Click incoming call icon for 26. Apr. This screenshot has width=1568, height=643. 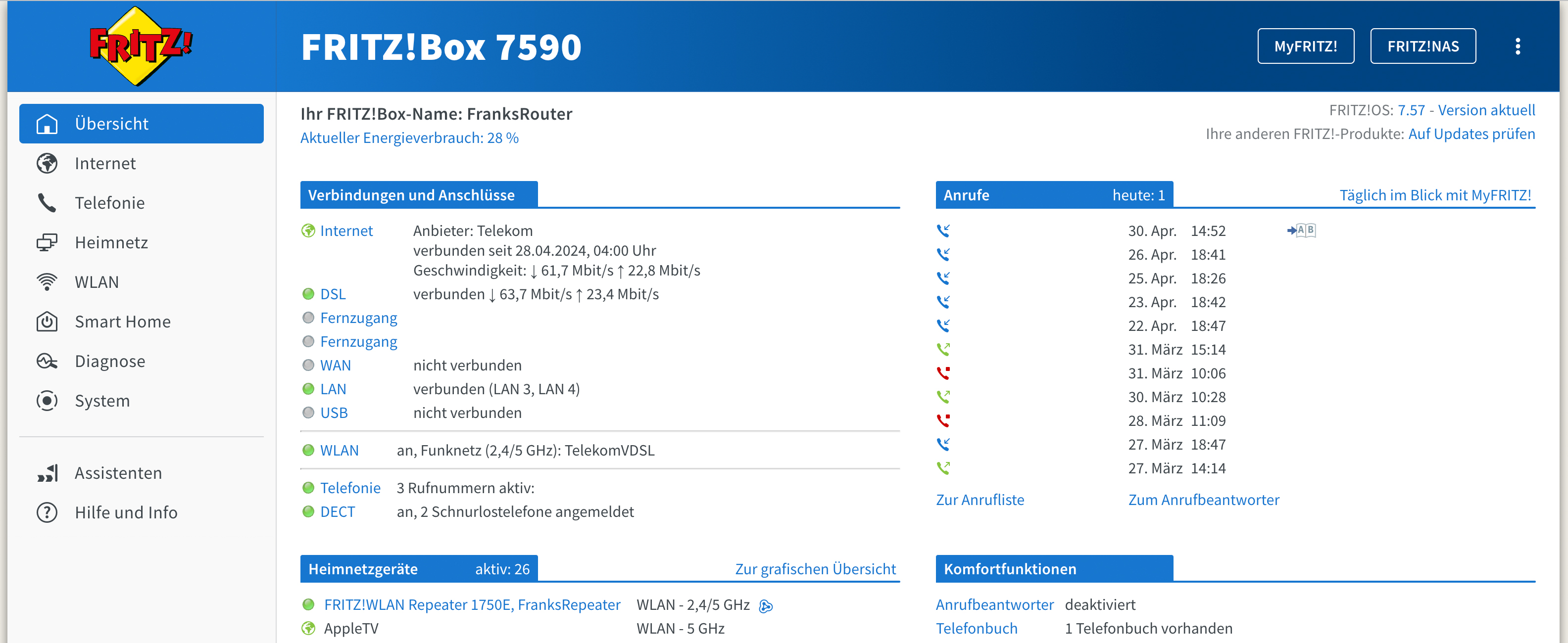tap(943, 254)
